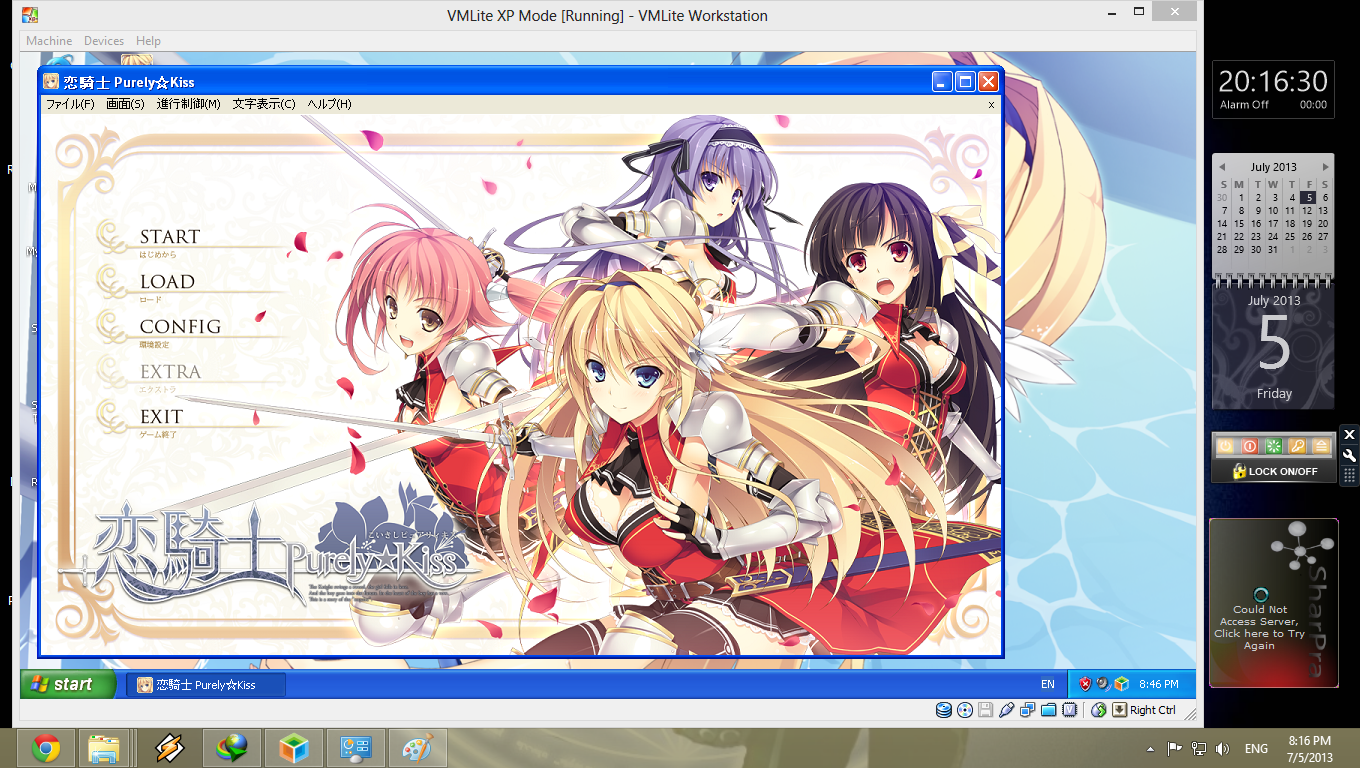Close the shutdown gadget with X
This screenshot has height=768, width=1360.
point(1349,434)
